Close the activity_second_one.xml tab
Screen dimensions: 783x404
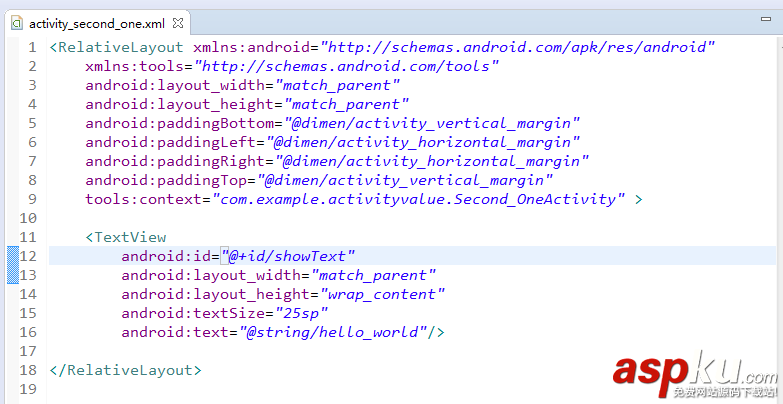(178, 23)
